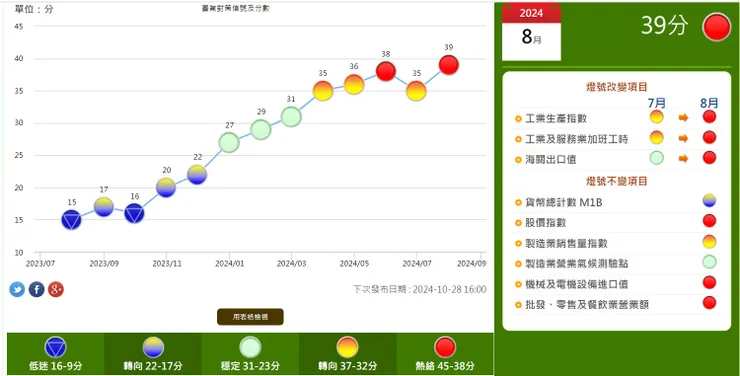The width and height of the screenshot is (740, 376).
Task: Click the 燈號改變項目 heading
Action: coord(616,87)
